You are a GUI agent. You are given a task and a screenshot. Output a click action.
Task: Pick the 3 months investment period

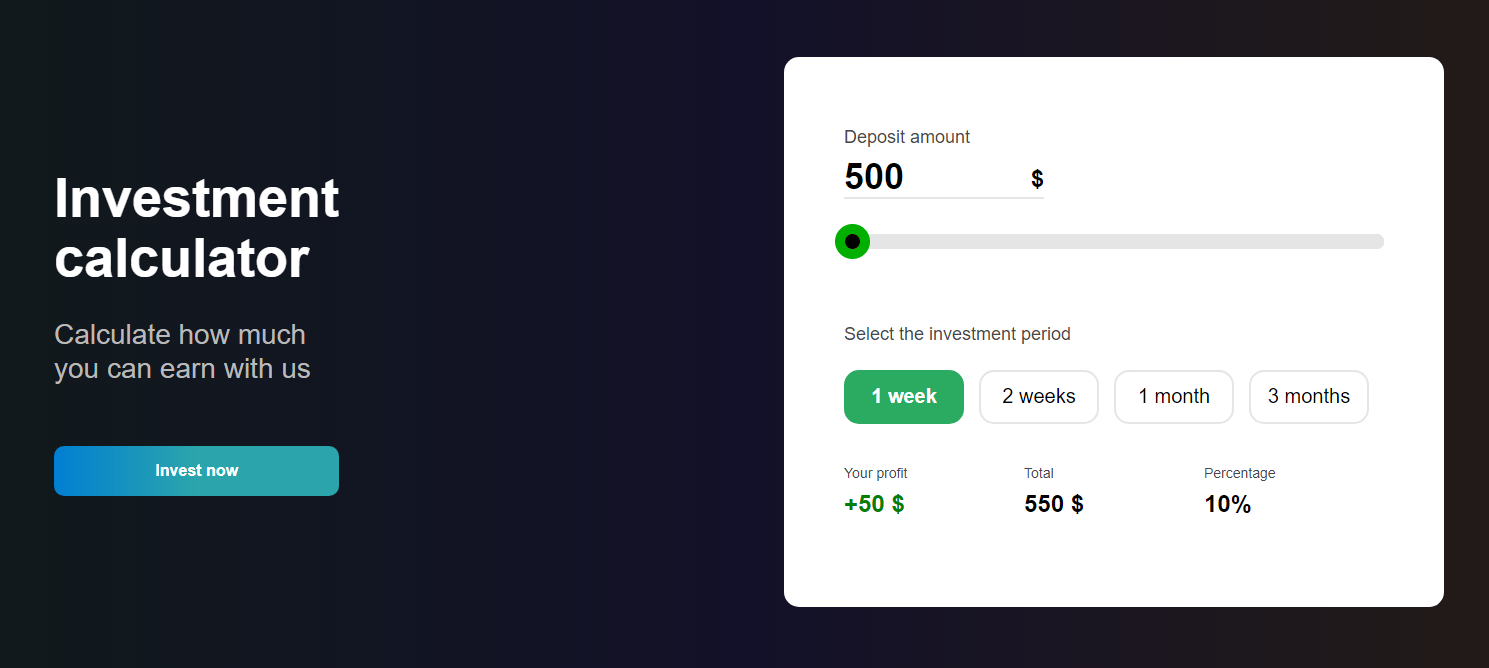(1309, 397)
